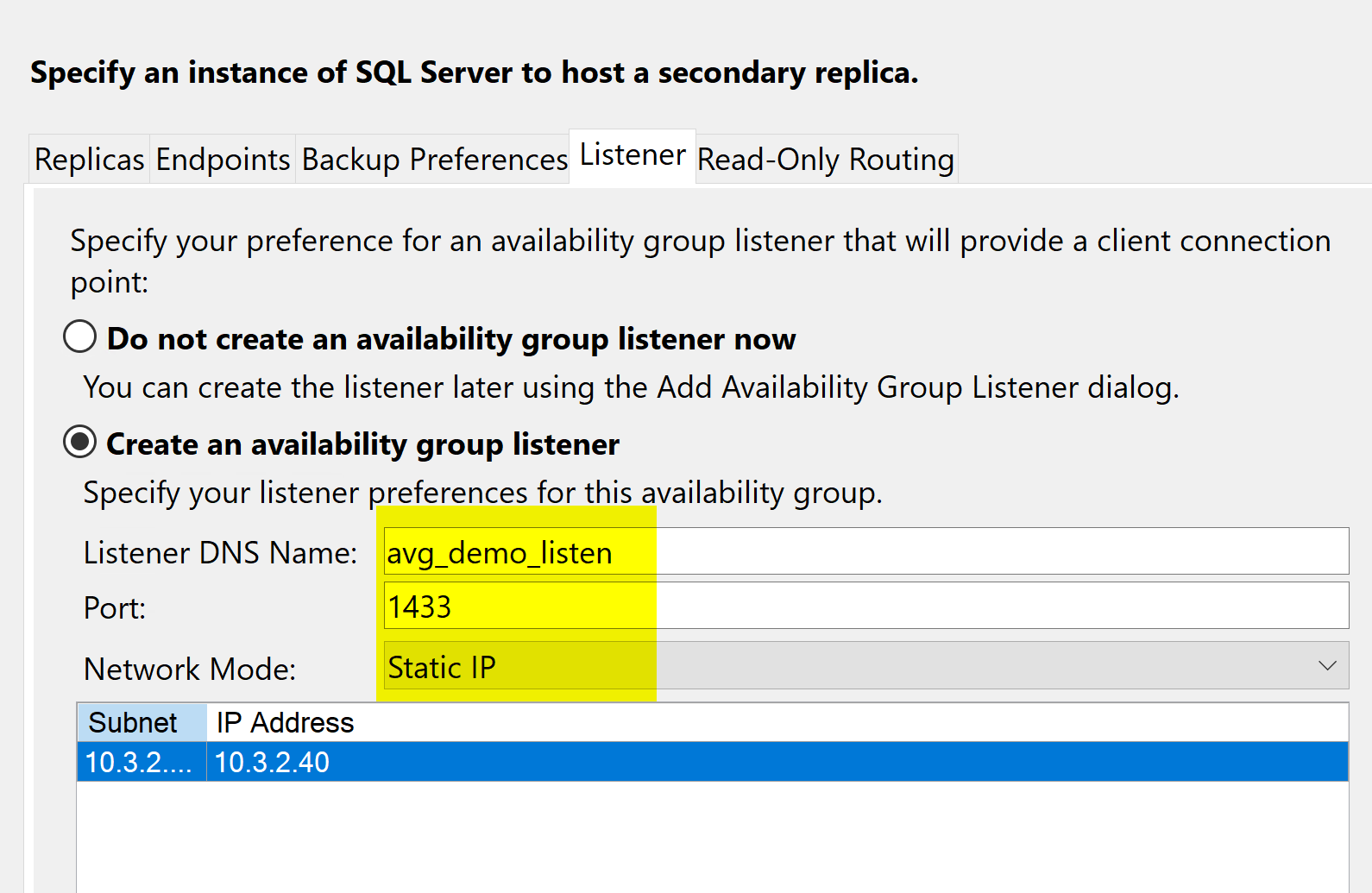Screen dimensions: 1372x893
Task: Select the Listener tab
Action: click(633, 156)
